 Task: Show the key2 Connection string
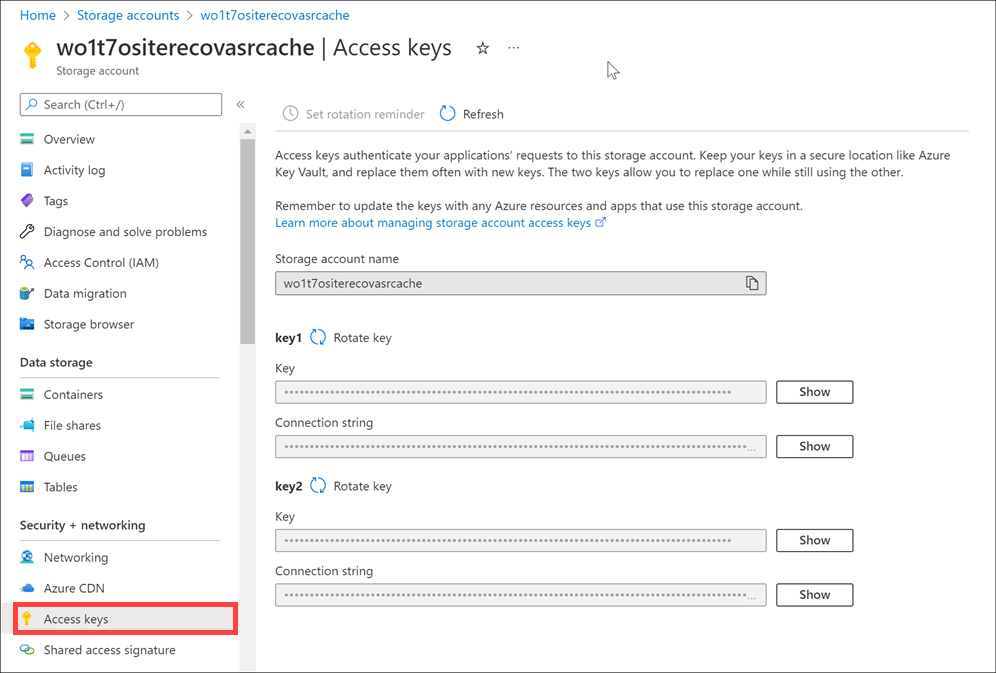point(814,595)
